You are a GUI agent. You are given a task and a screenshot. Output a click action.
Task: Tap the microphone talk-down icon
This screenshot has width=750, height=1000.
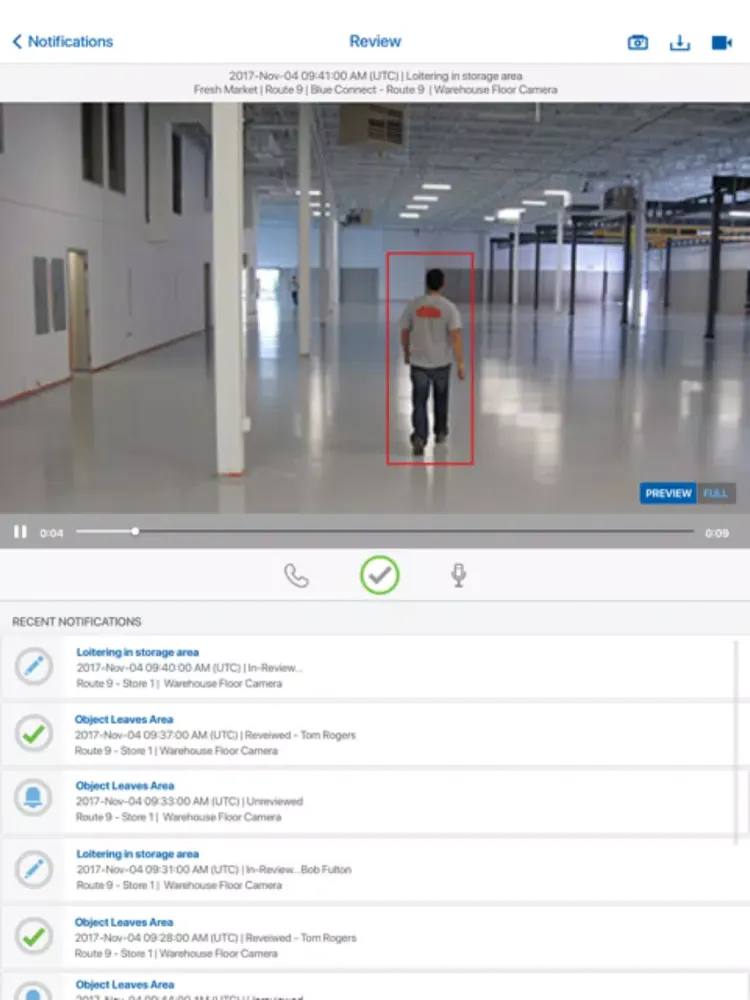click(459, 575)
